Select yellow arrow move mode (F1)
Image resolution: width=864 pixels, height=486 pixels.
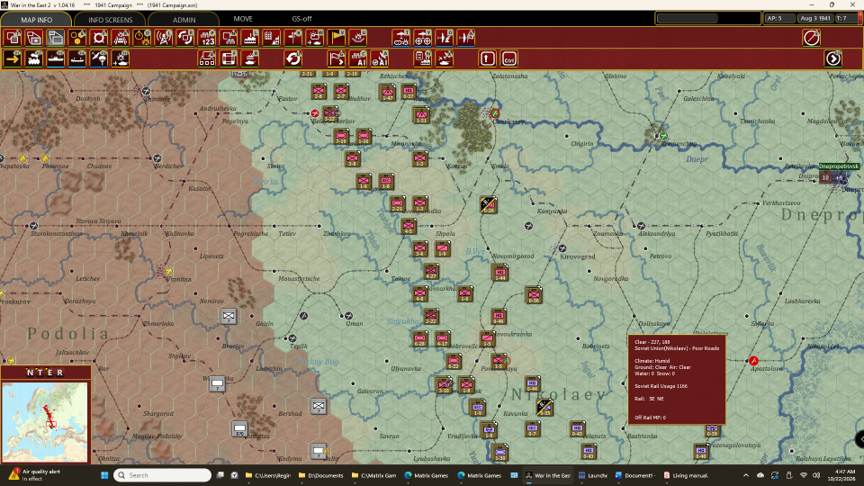click(x=13, y=58)
